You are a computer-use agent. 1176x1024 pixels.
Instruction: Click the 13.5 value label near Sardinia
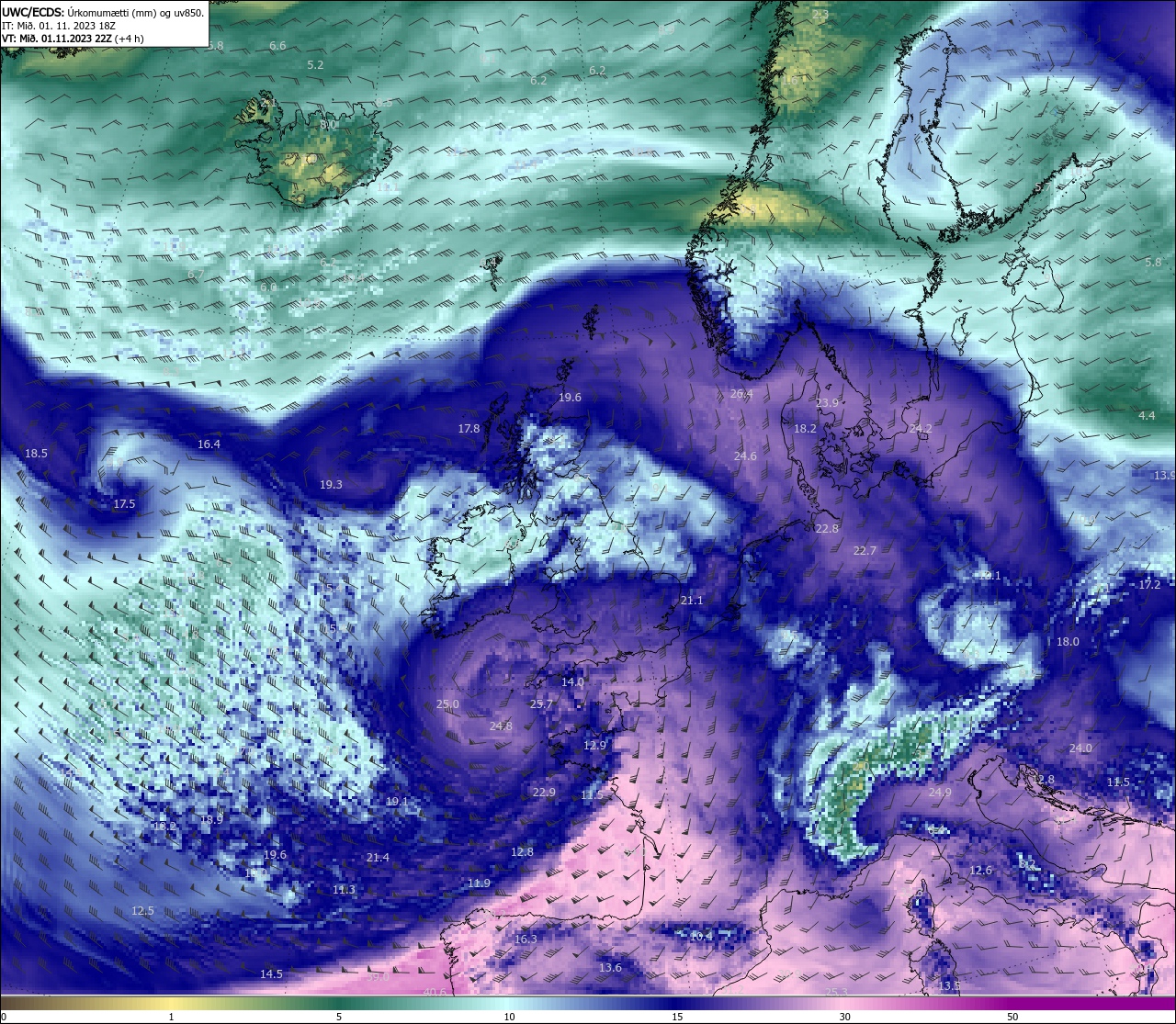point(949,986)
